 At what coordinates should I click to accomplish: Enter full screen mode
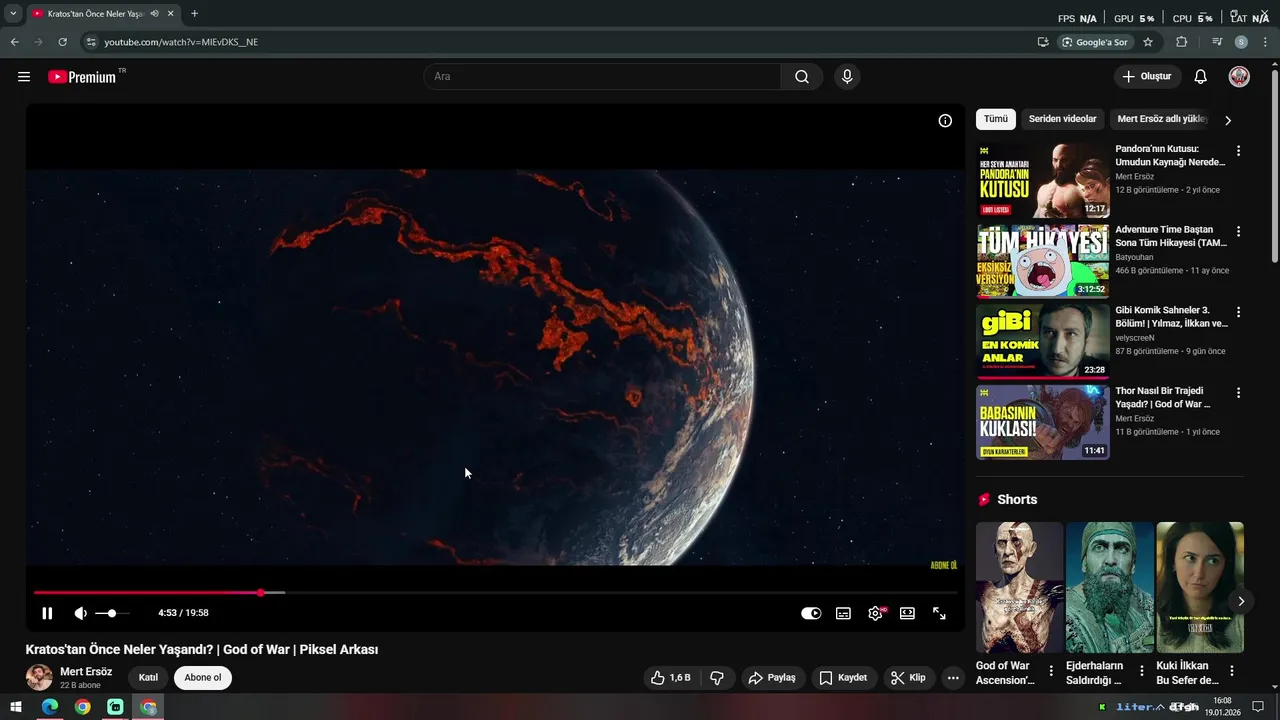pos(939,613)
